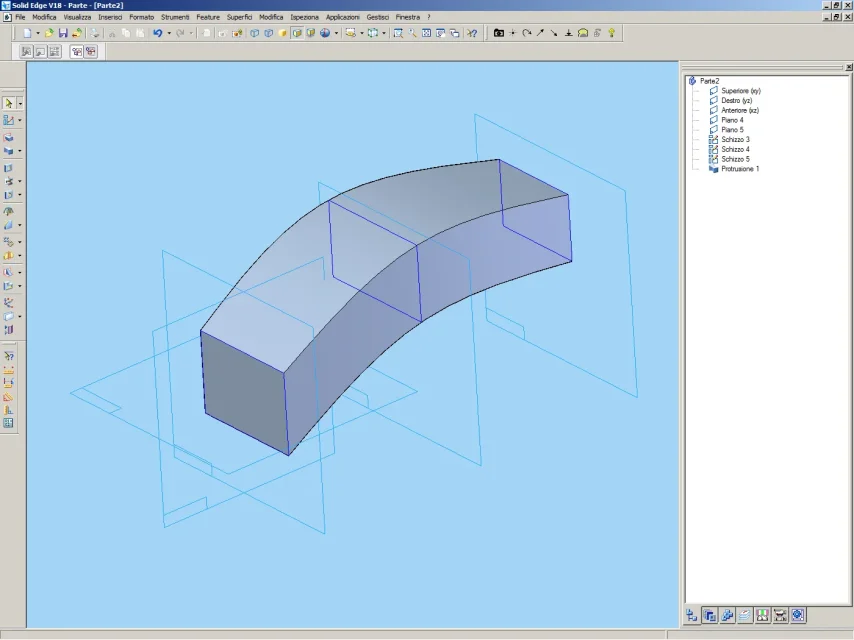The image size is (854, 640).
Task: Open the Formato menu
Action: (142, 17)
